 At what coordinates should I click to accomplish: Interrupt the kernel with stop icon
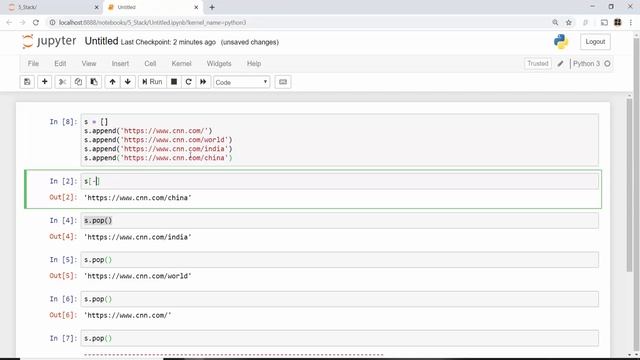(174, 82)
